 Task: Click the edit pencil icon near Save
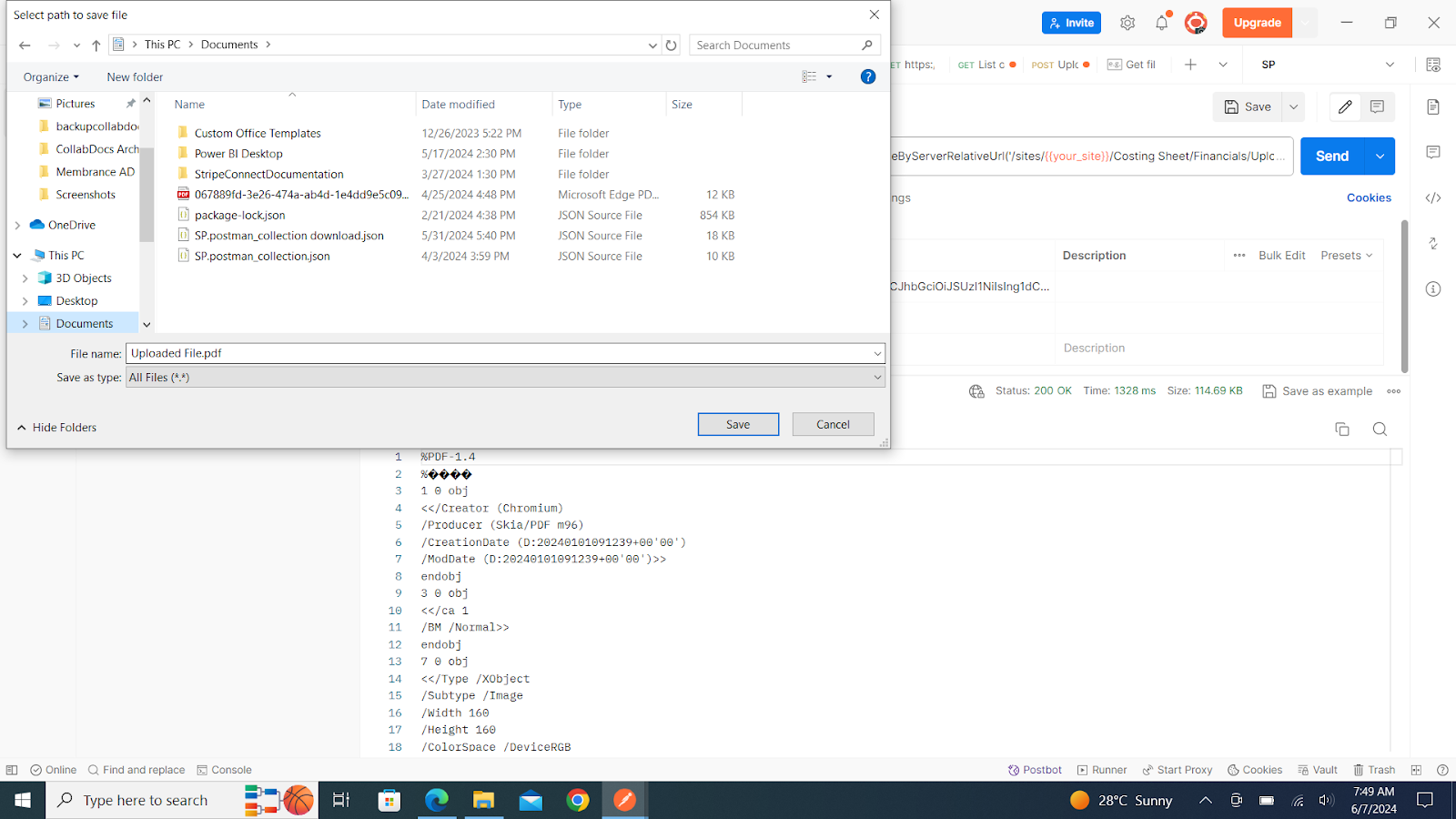coord(1345,106)
